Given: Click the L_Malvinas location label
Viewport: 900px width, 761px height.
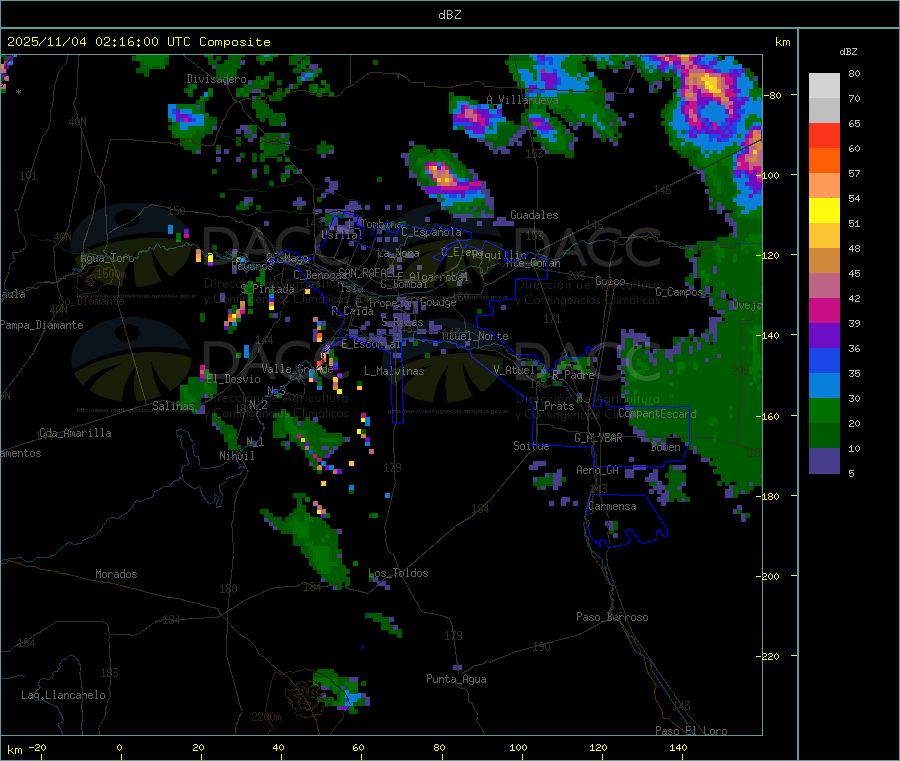Looking at the screenshot, I should pyautogui.click(x=394, y=371).
